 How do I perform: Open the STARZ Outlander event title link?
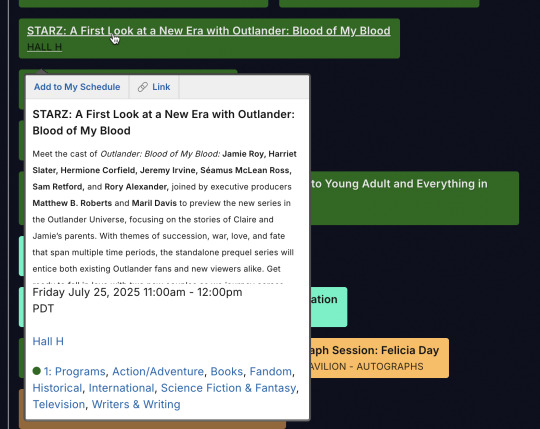coord(209,31)
